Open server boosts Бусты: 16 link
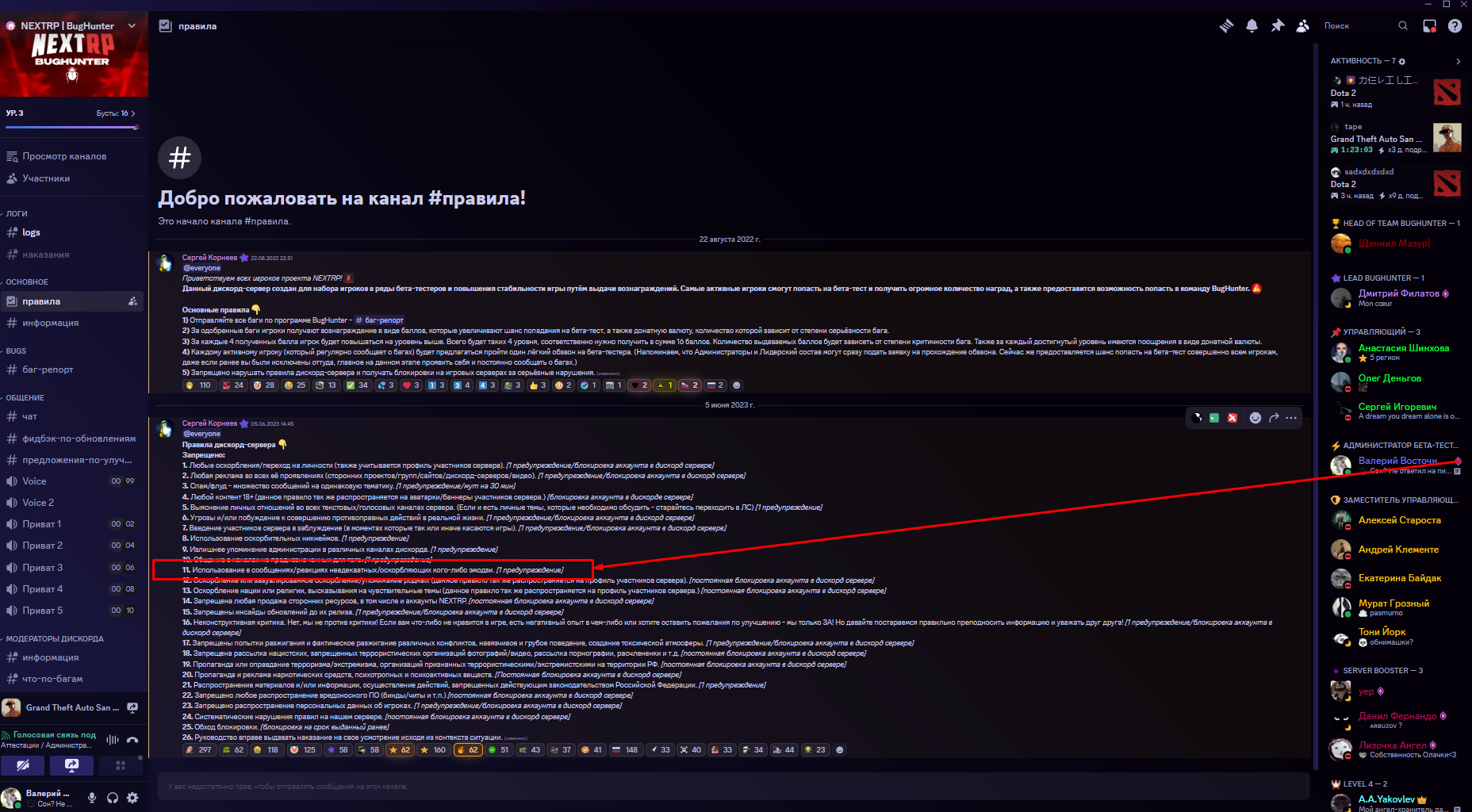Viewport: 1472px width, 812px height. (x=116, y=113)
